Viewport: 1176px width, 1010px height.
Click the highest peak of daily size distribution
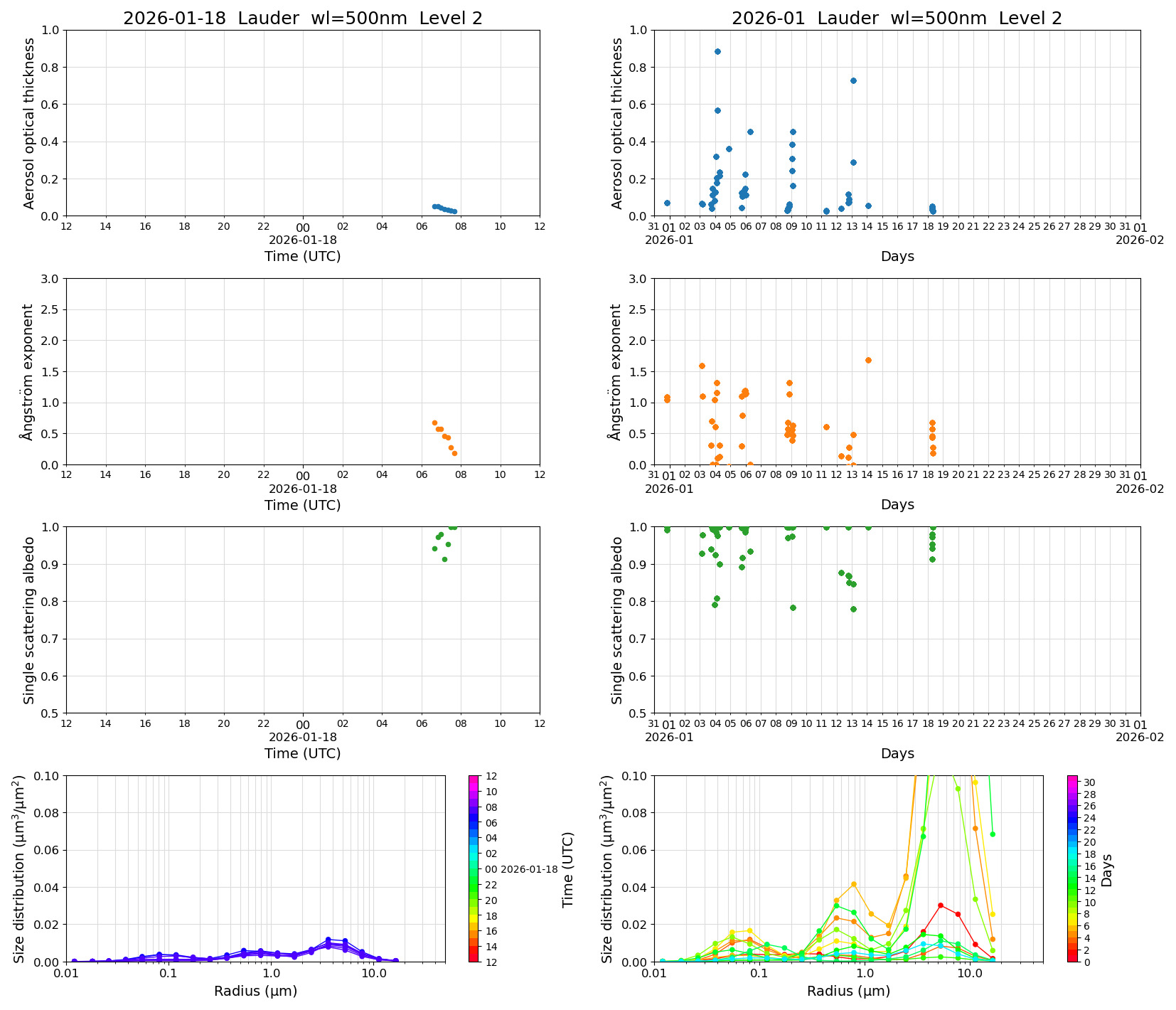pos(328,940)
